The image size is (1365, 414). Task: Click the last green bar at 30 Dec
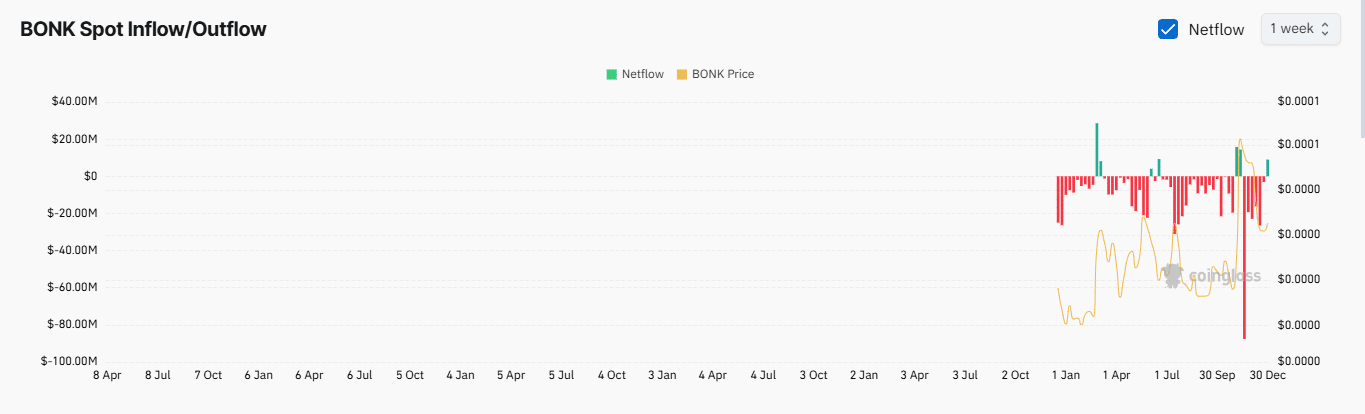coord(1267,168)
